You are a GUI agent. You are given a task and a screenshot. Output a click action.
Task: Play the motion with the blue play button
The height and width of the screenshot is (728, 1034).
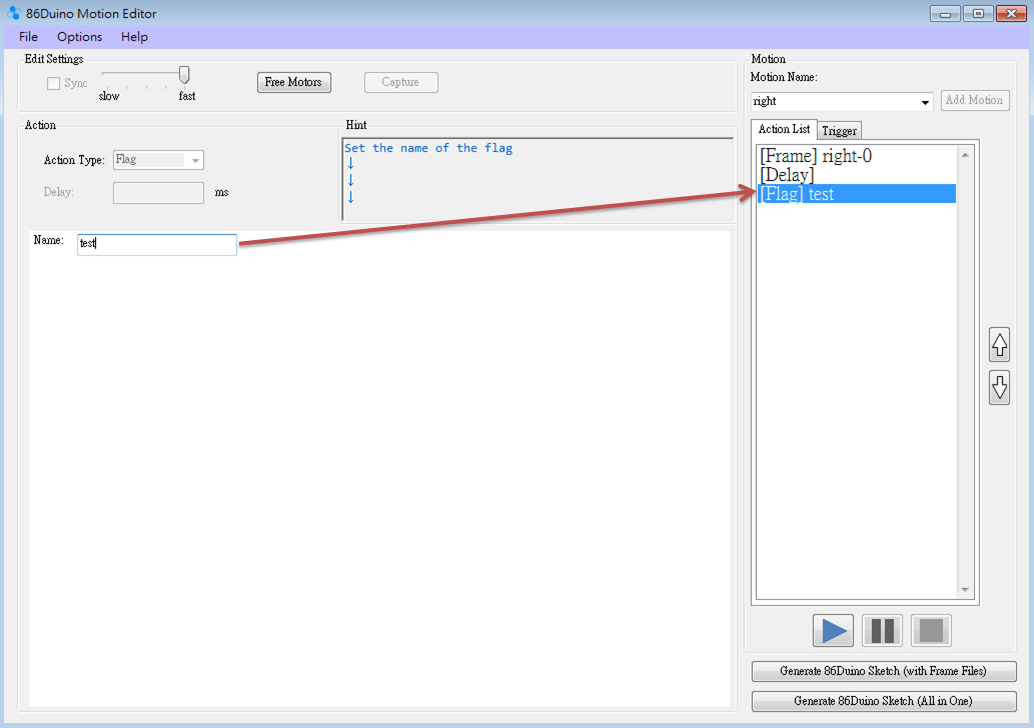point(833,630)
